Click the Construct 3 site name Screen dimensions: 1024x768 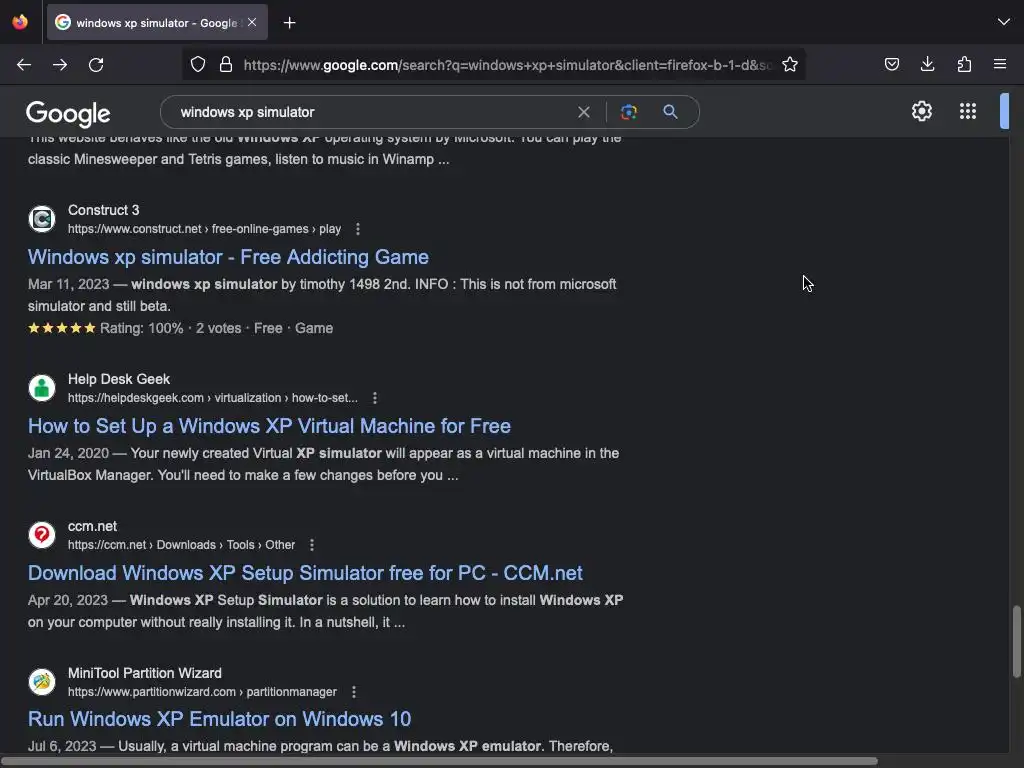pos(103,210)
